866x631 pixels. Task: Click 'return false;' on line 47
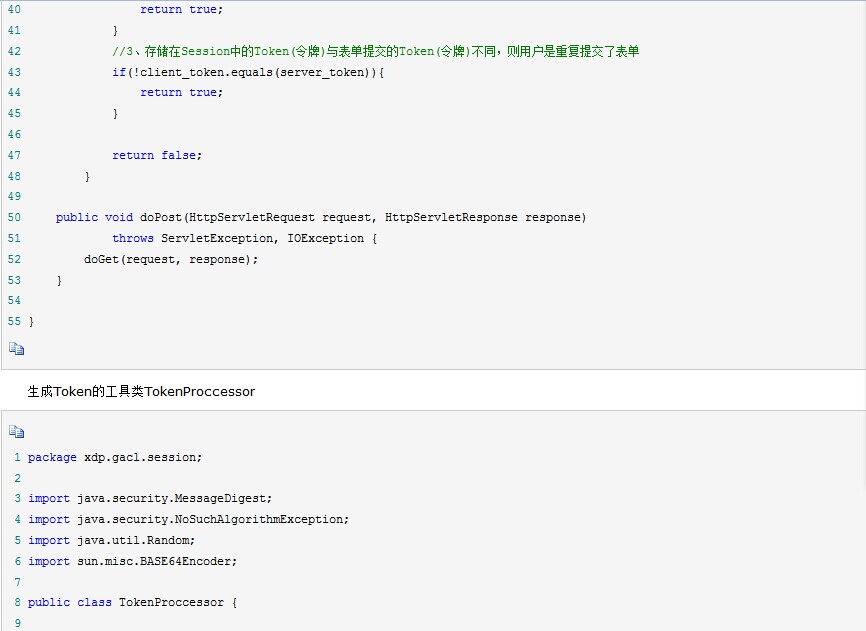(x=157, y=155)
